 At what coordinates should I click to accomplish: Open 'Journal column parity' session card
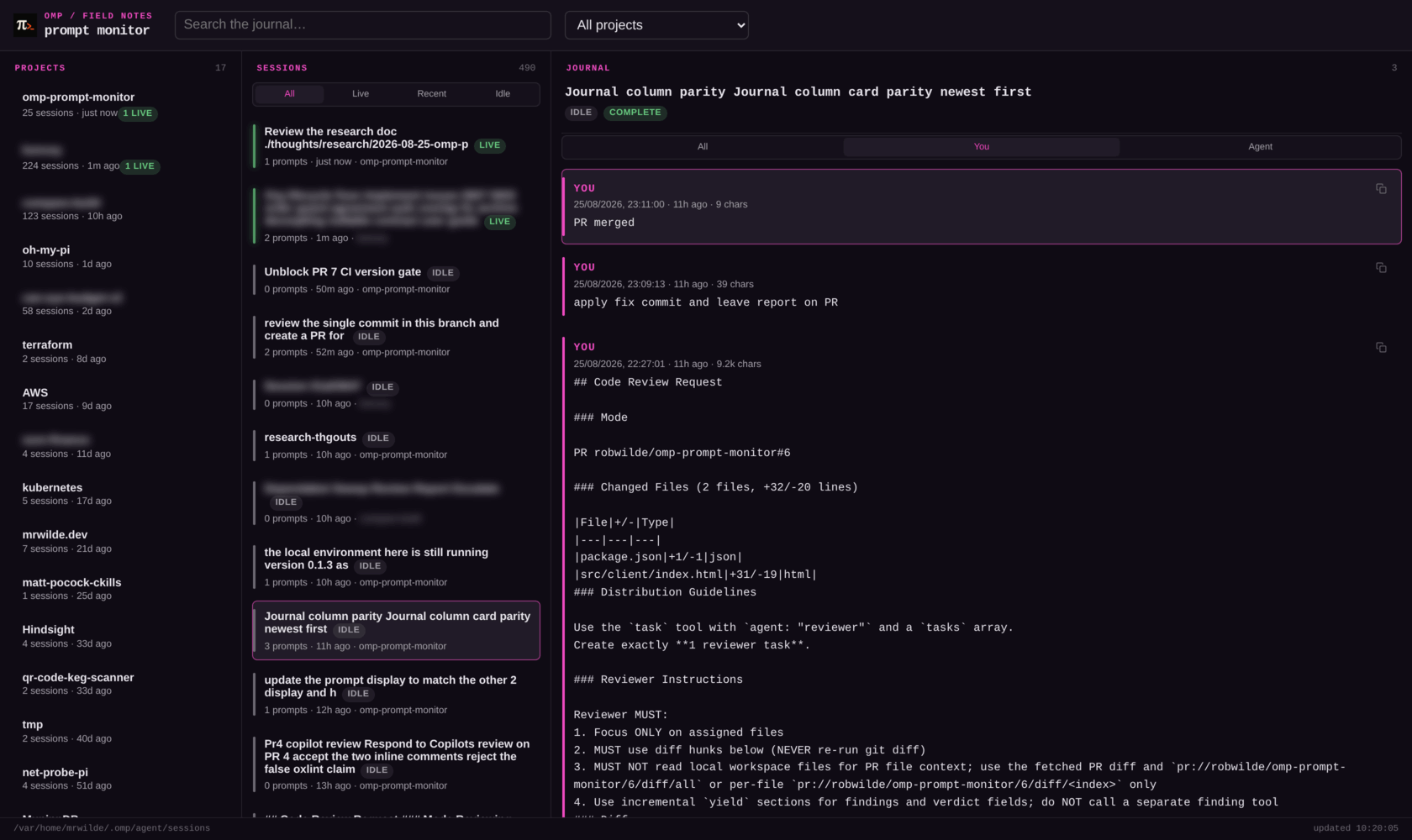[396, 631]
